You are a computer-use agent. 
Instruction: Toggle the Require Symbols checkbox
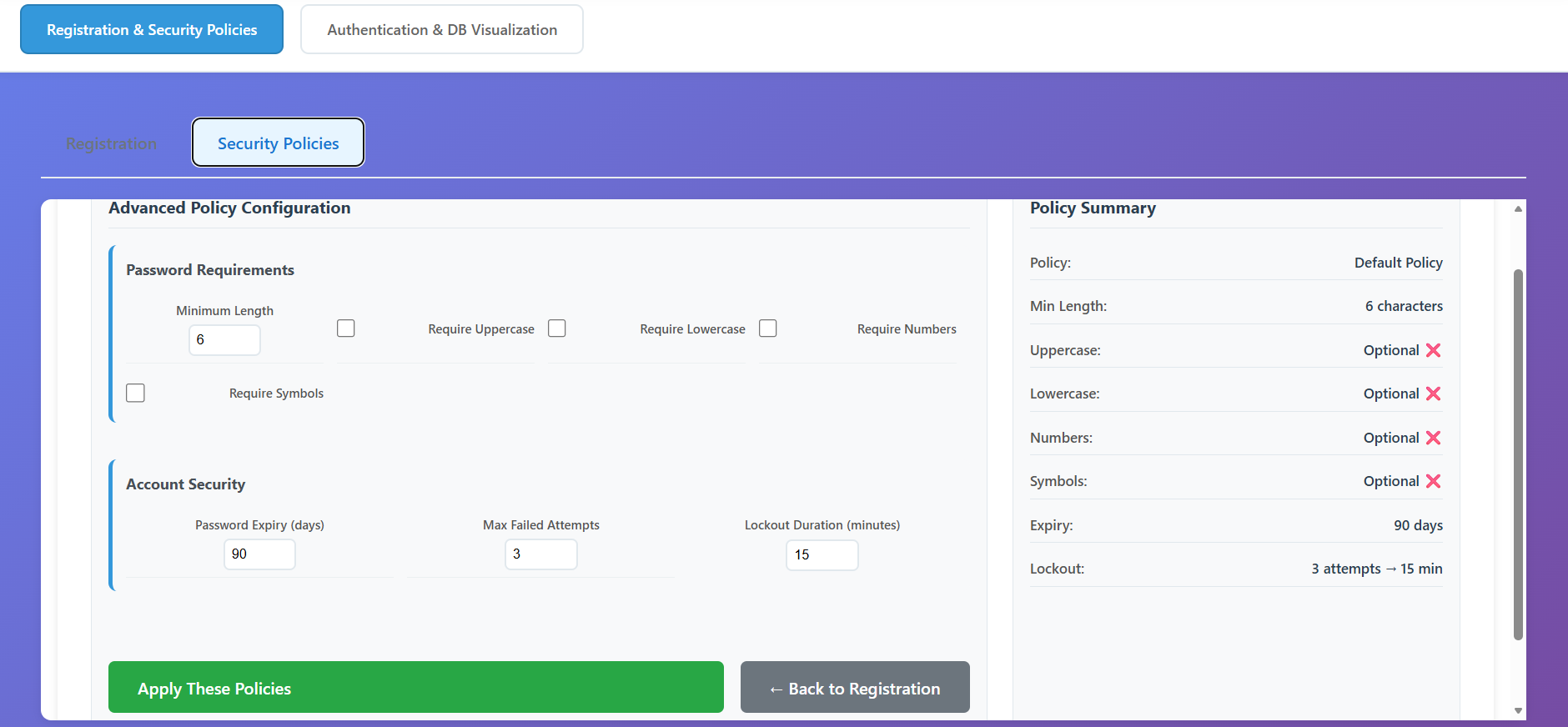coord(135,393)
